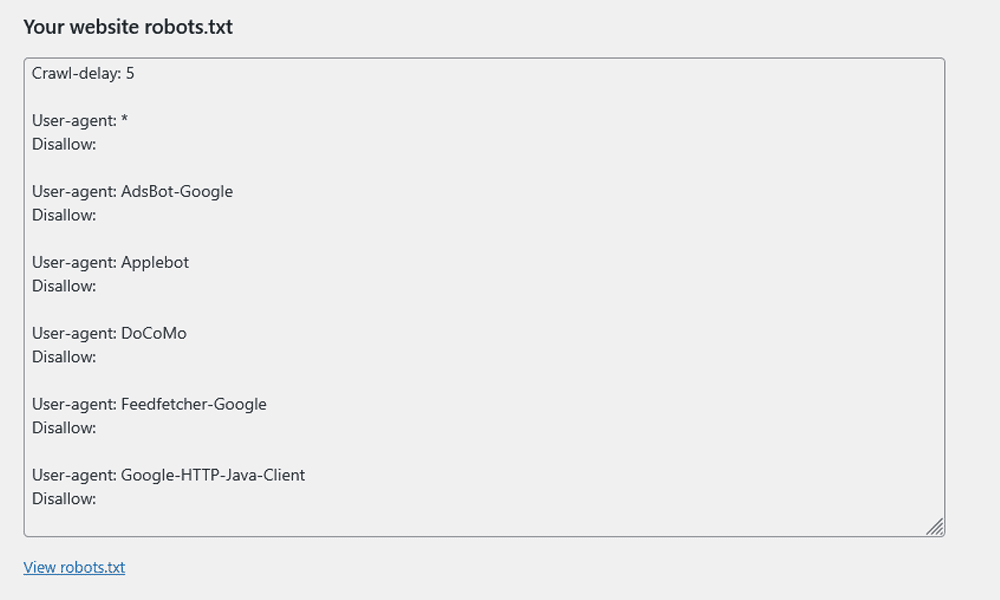Click the blank line above User-agent: Applebot
This screenshot has width=1000, height=600.
200,239
